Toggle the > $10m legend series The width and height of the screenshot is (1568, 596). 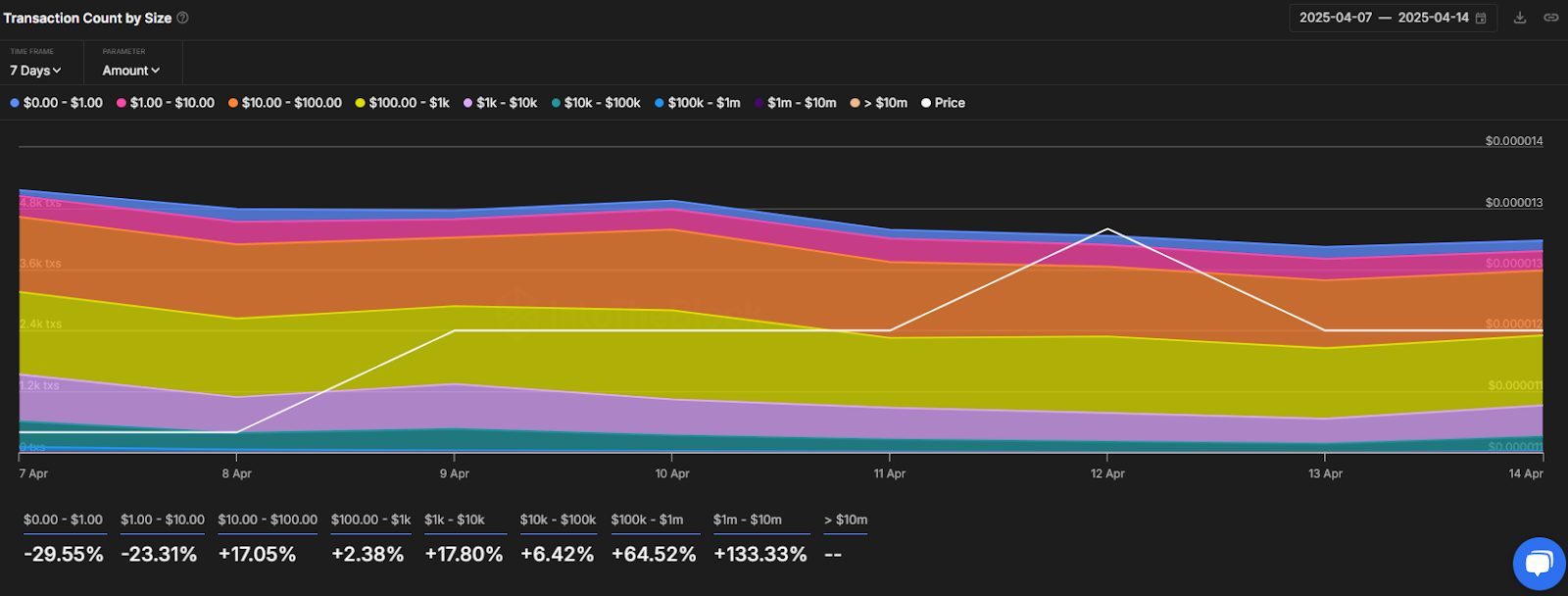tap(879, 103)
